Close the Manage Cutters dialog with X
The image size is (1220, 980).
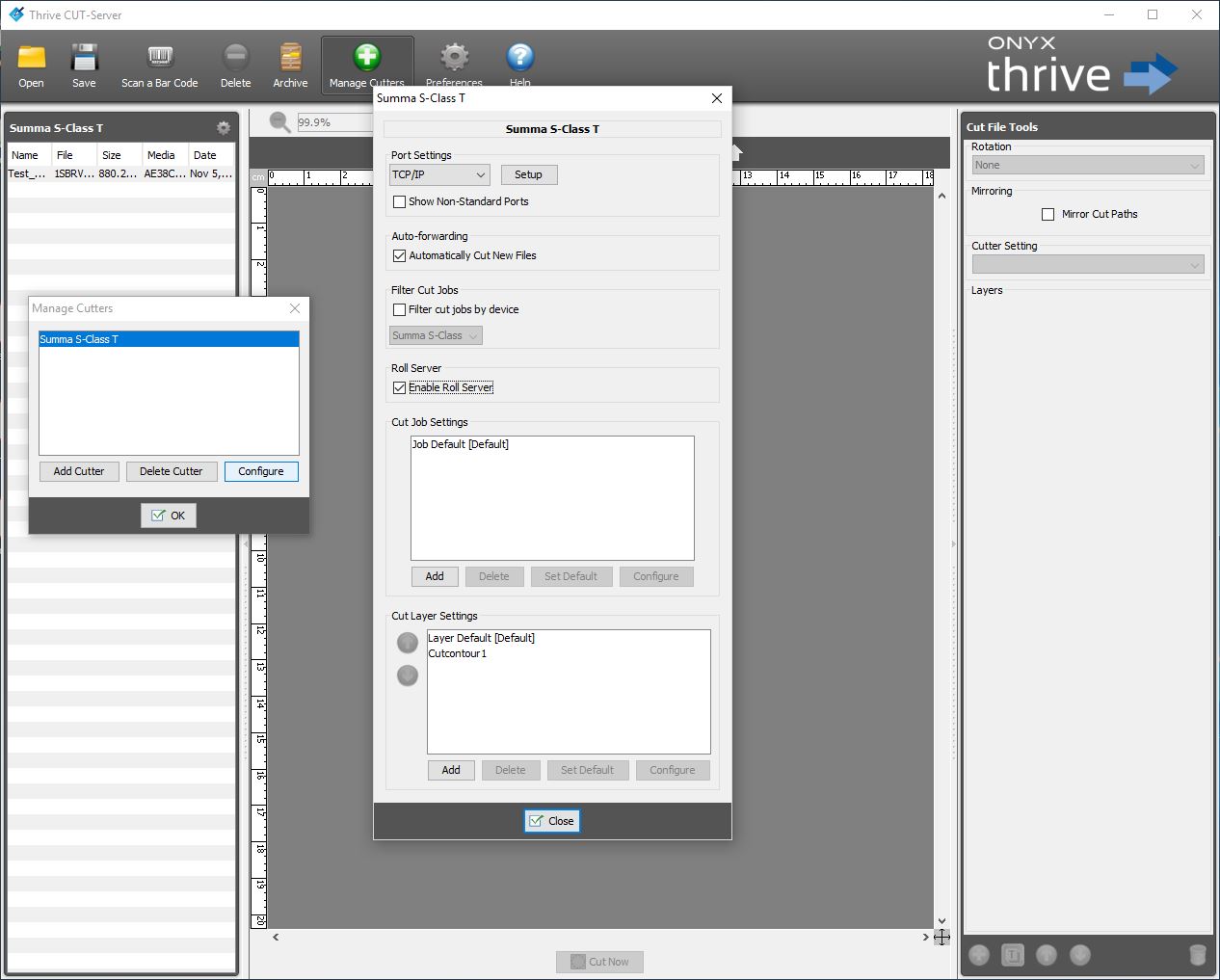[295, 308]
